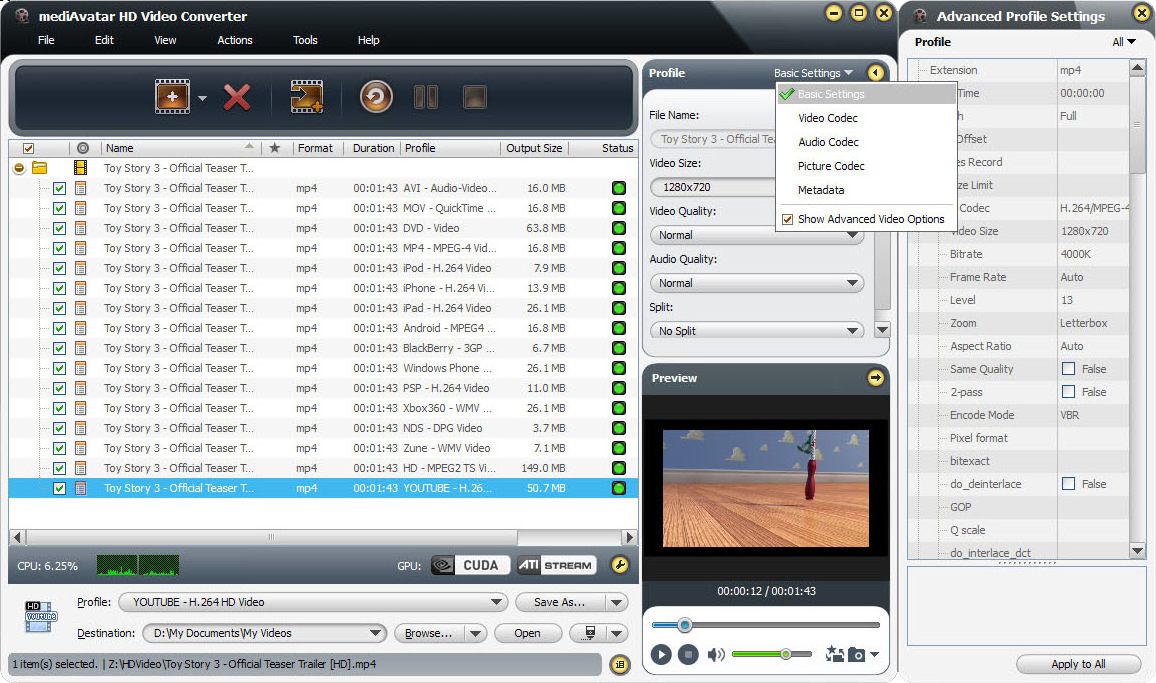The width and height of the screenshot is (1156, 683).
Task: Take a snapshot with camera icon
Action: (856, 654)
